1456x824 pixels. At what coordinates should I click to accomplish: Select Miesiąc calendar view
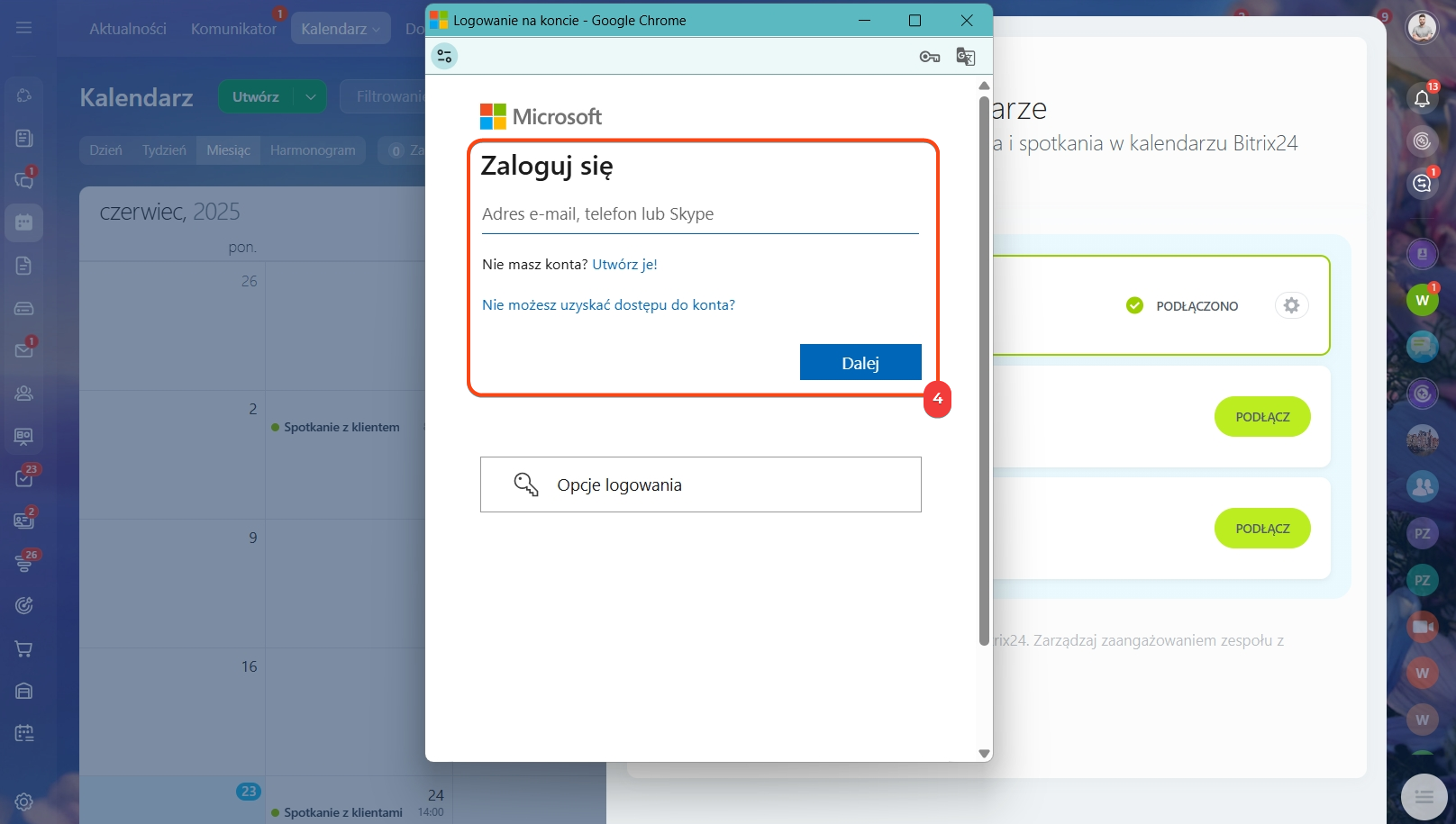click(x=228, y=150)
